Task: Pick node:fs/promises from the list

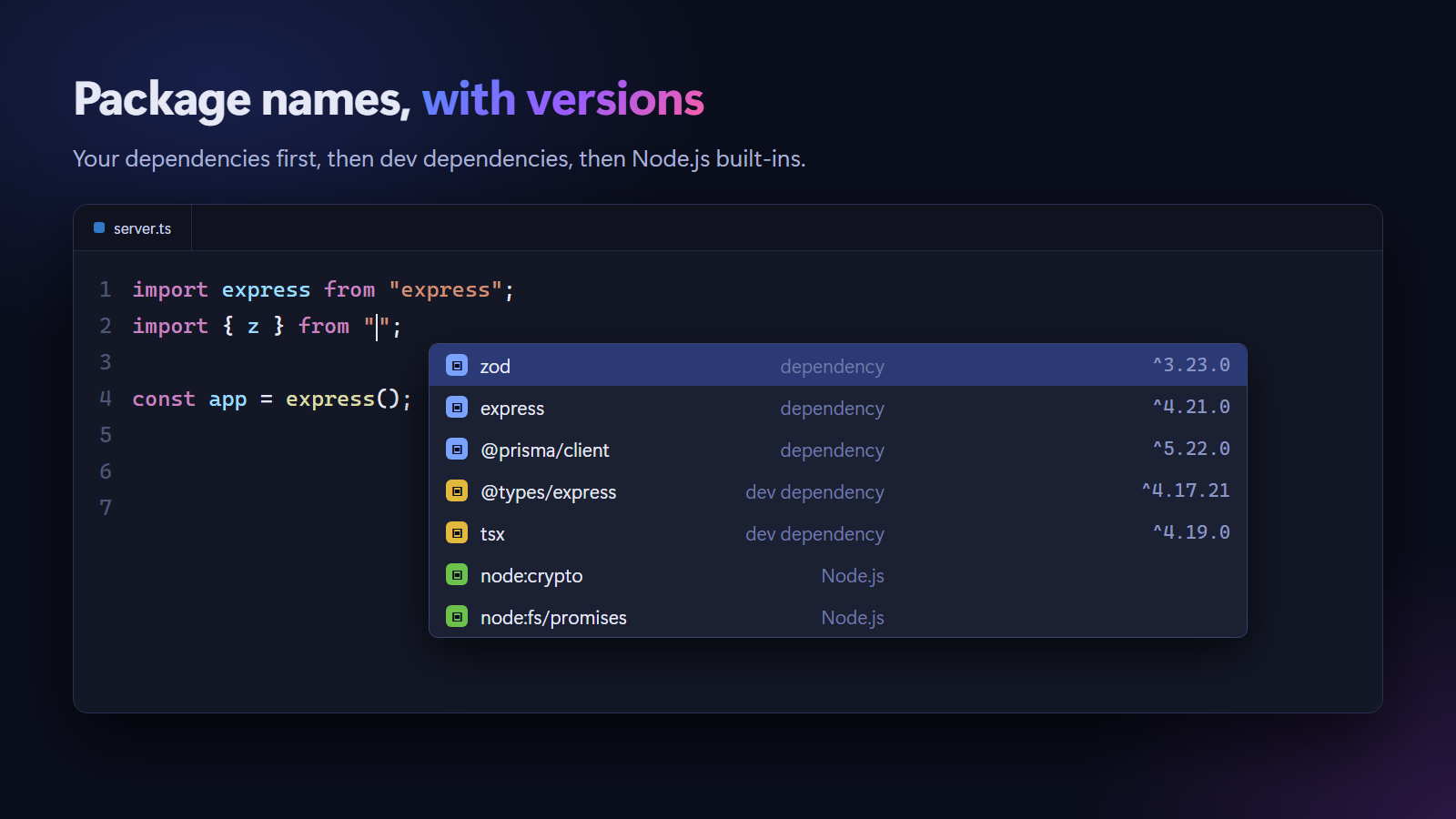Action: click(x=838, y=617)
